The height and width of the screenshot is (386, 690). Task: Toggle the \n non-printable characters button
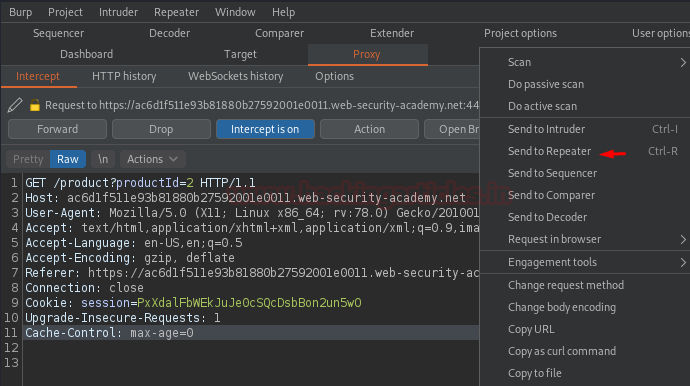[x=103, y=159]
